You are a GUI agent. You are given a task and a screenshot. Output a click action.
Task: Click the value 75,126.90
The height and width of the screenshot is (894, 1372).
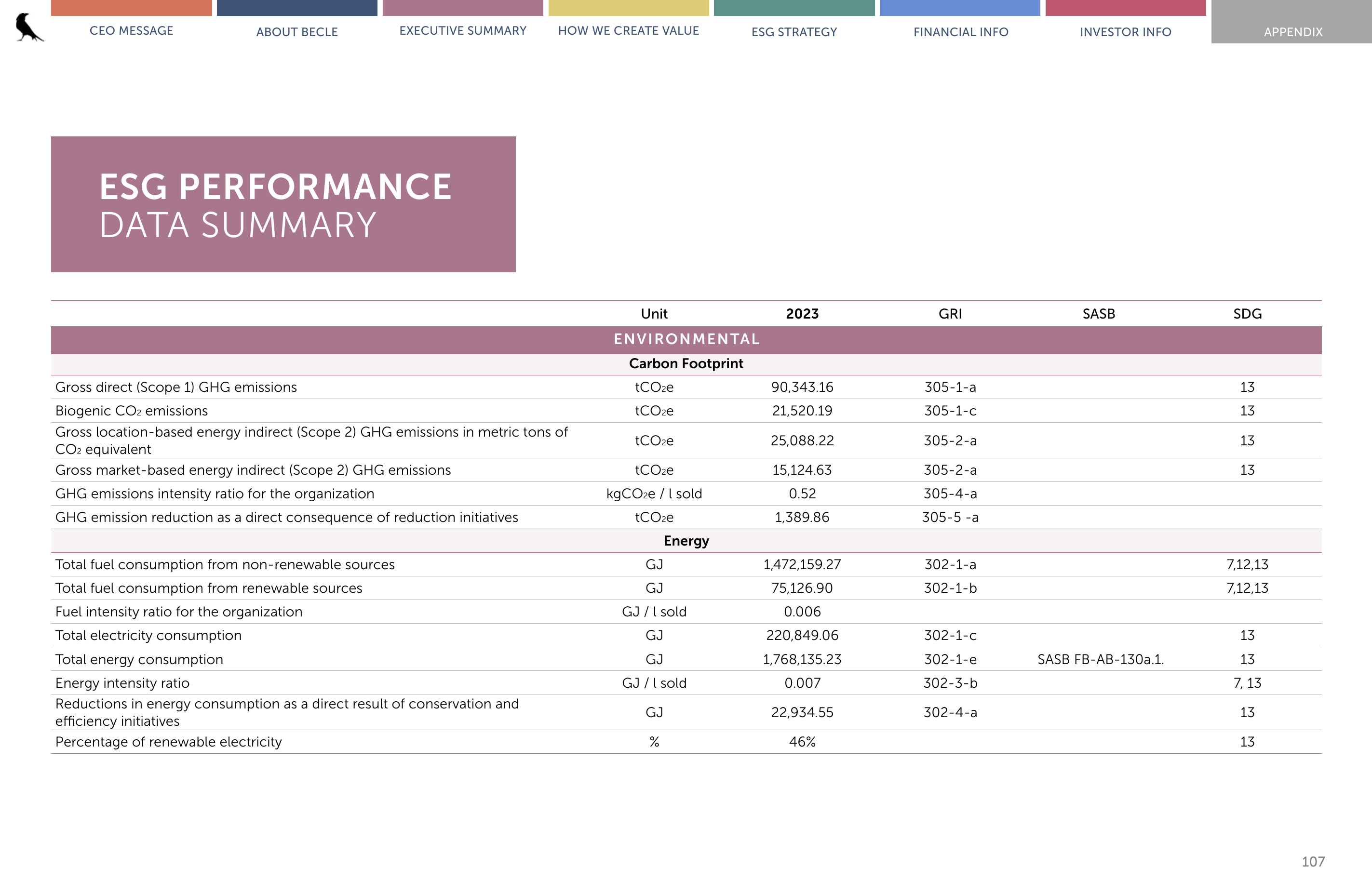[x=802, y=588]
